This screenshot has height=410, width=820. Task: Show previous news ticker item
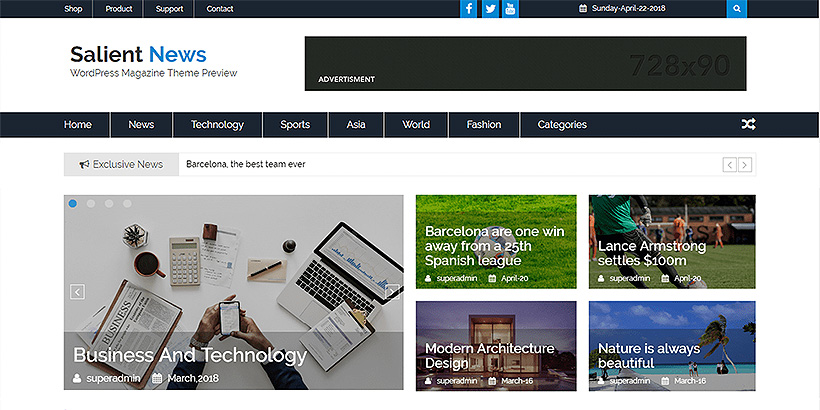click(730, 165)
